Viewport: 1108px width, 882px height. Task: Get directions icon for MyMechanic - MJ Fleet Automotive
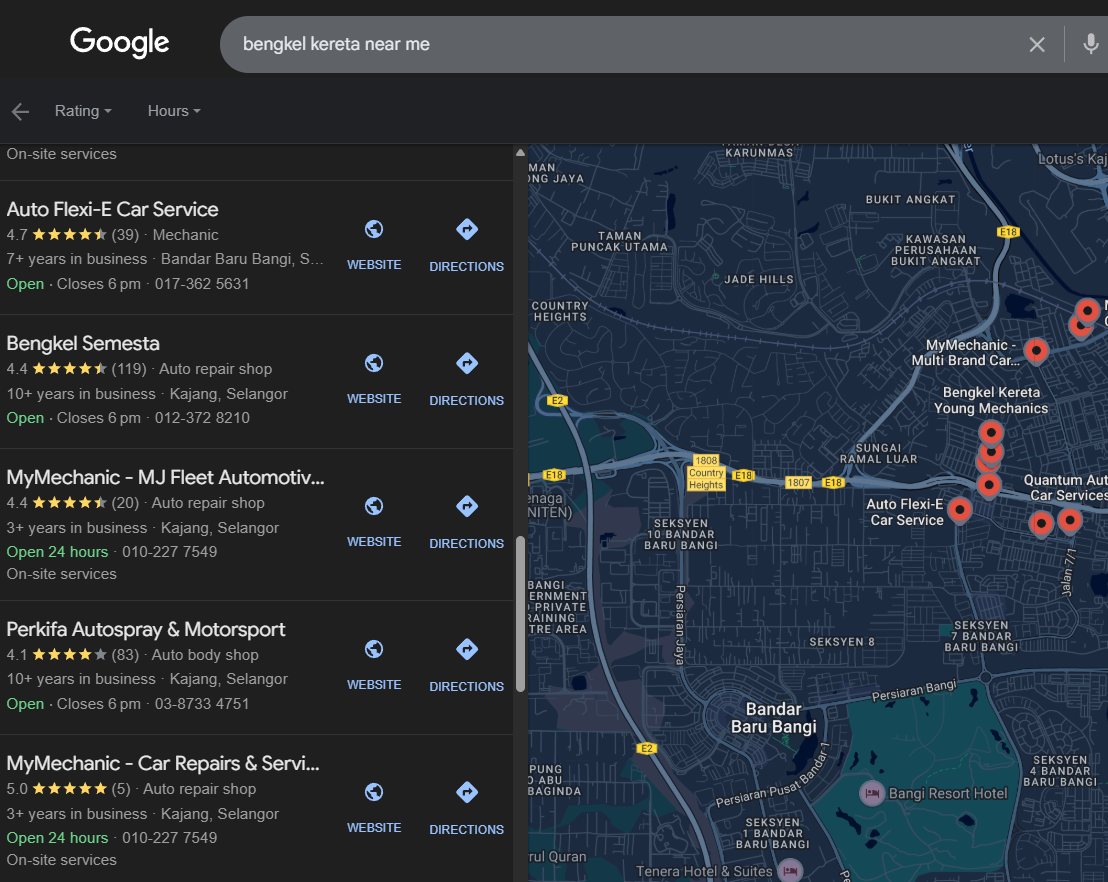pyautogui.click(x=467, y=506)
